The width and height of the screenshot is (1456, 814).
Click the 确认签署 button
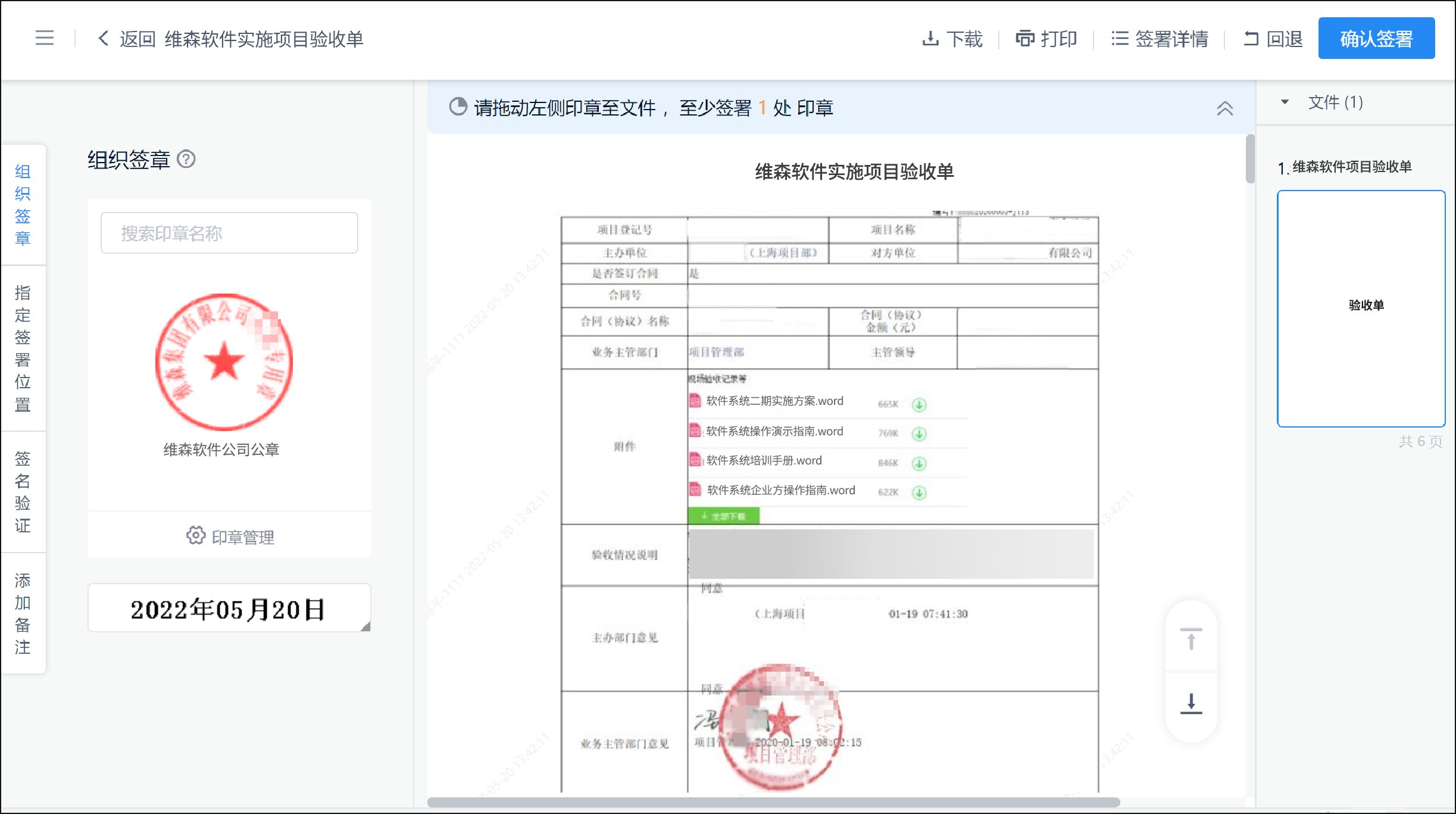click(x=1376, y=38)
